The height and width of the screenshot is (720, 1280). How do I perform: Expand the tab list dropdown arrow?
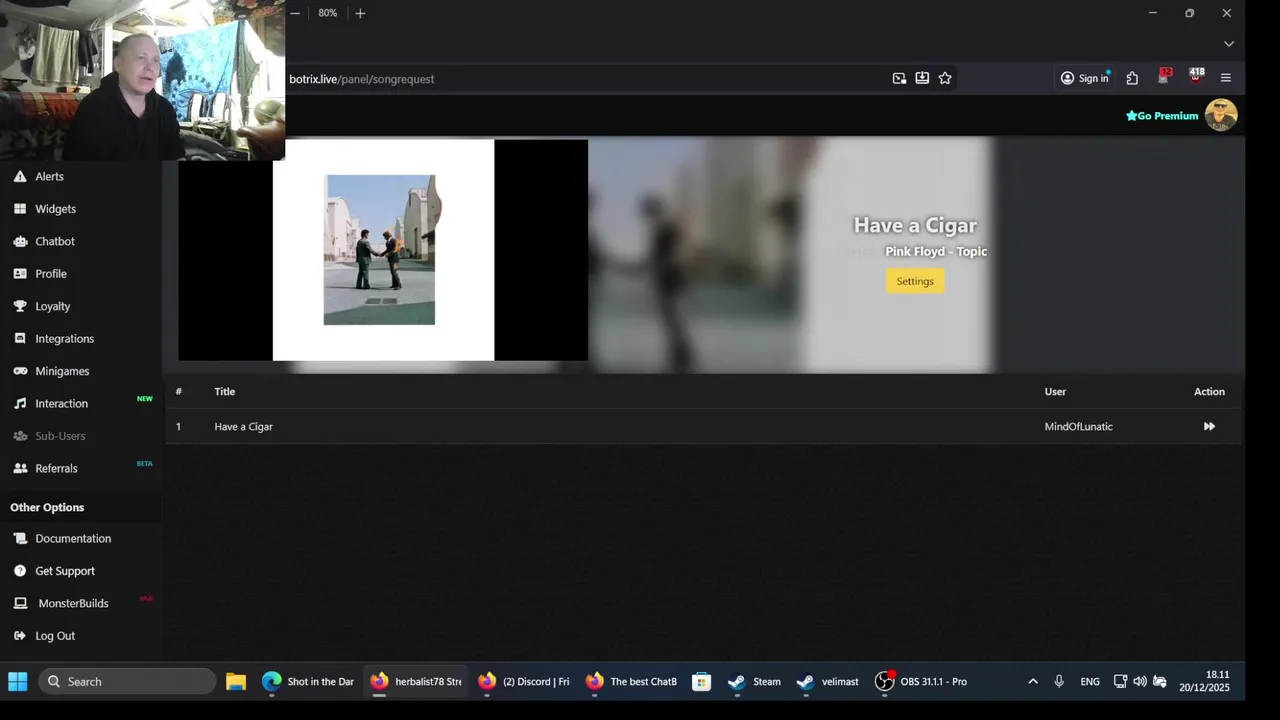pos(1229,44)
